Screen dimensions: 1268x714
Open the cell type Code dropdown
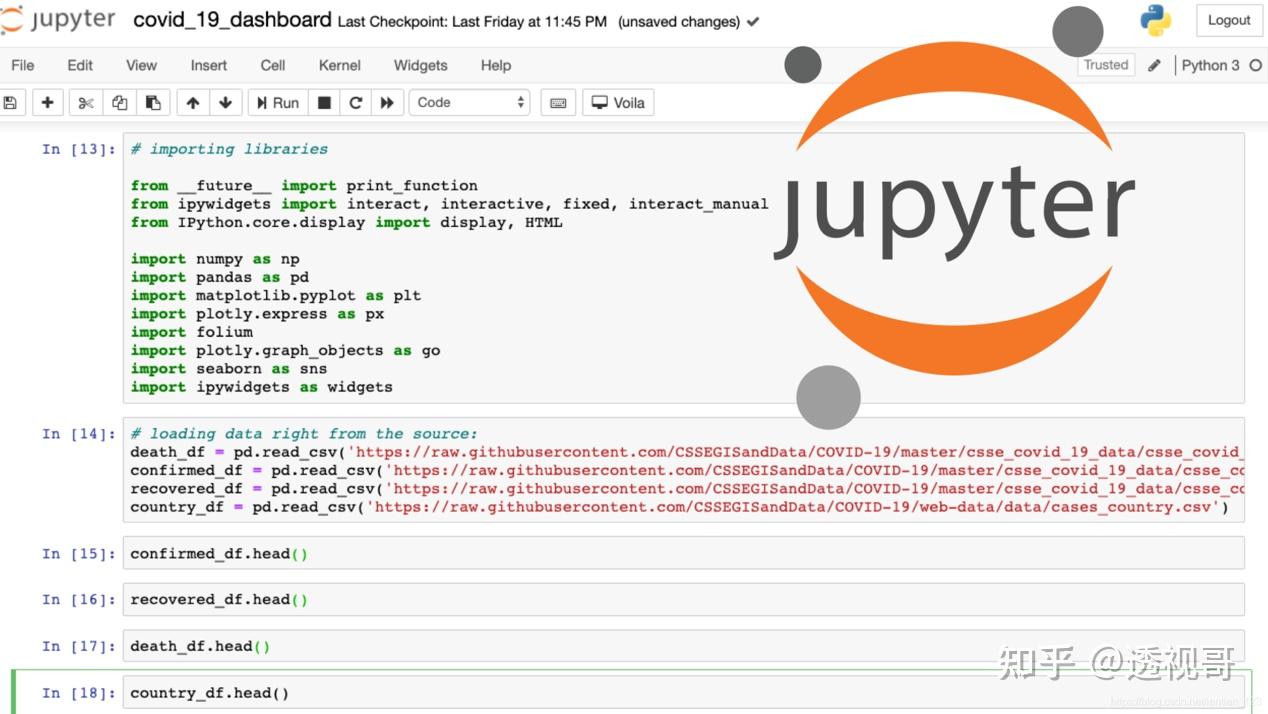click(x=469, y=102)
